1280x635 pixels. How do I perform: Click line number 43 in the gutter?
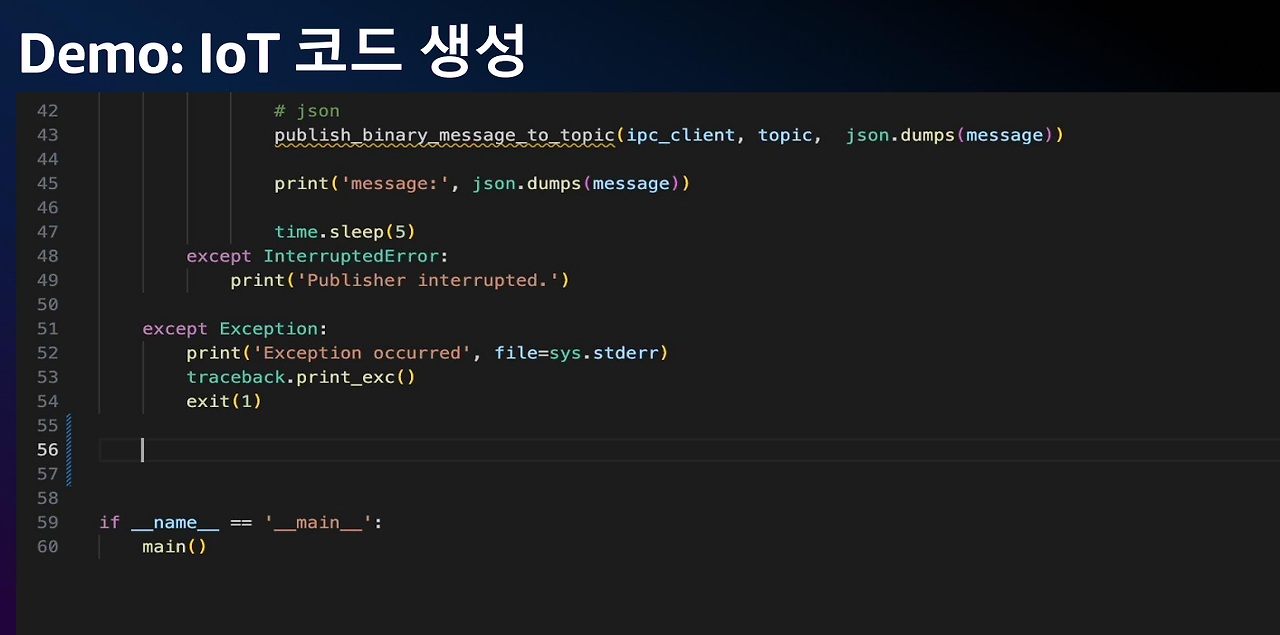[x=47, y=135]
